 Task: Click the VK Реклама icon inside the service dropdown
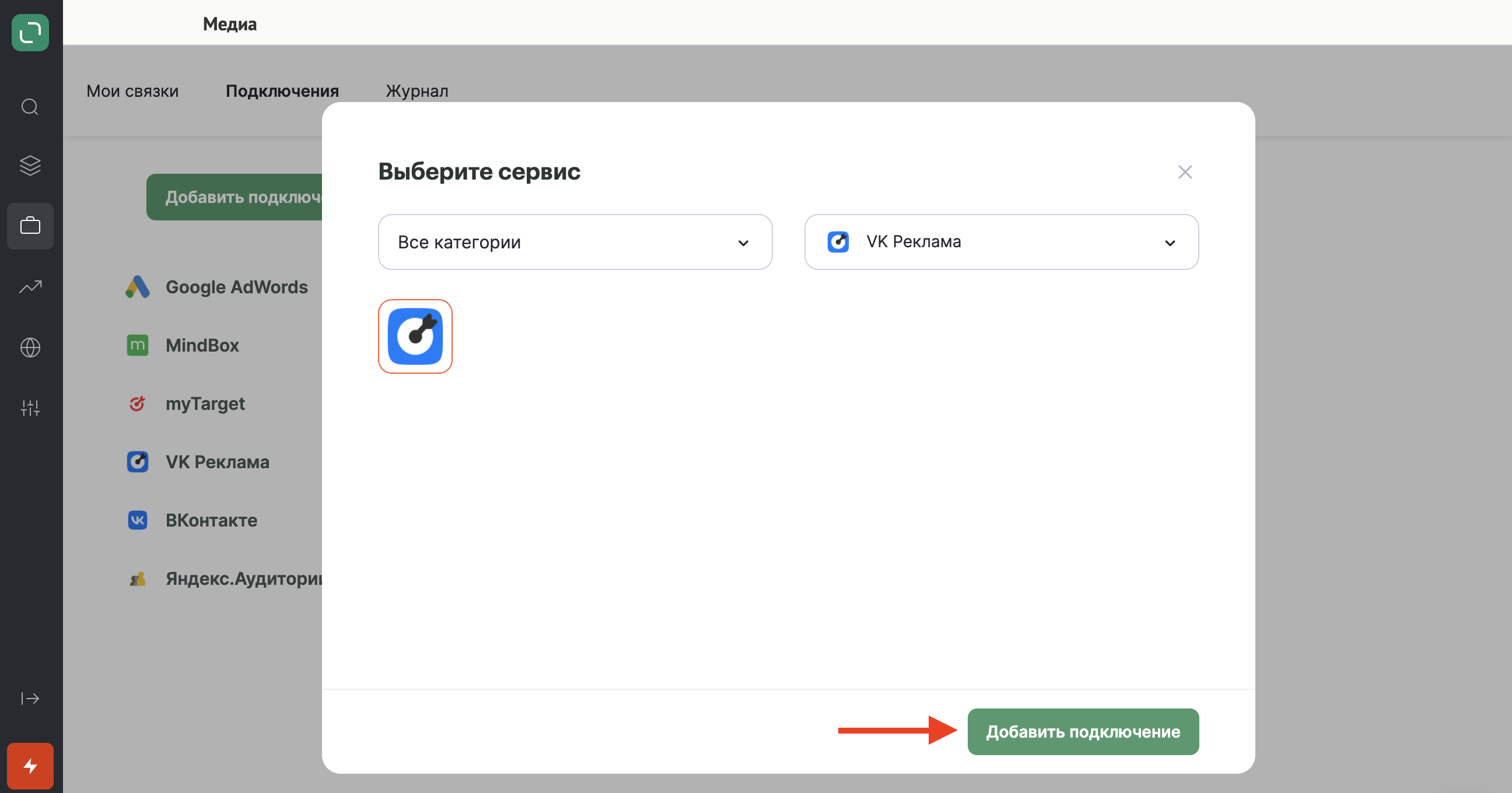[x=838, y=241]
